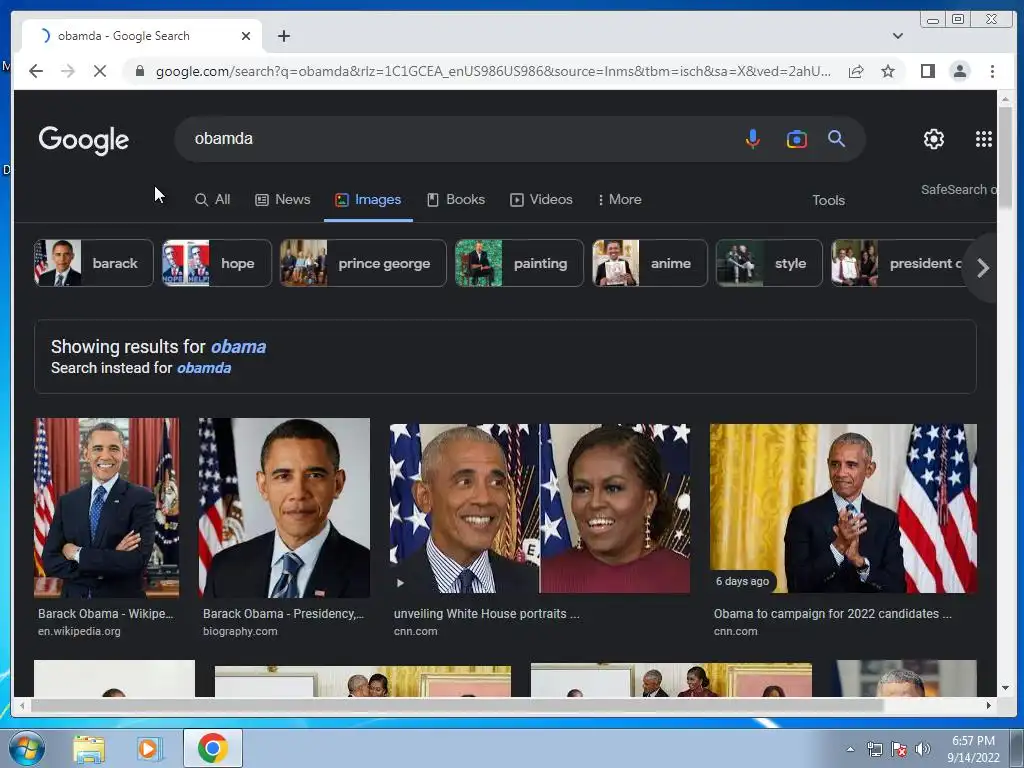
Task: Open the volume speaker tray icon
Action: [922, 749]
